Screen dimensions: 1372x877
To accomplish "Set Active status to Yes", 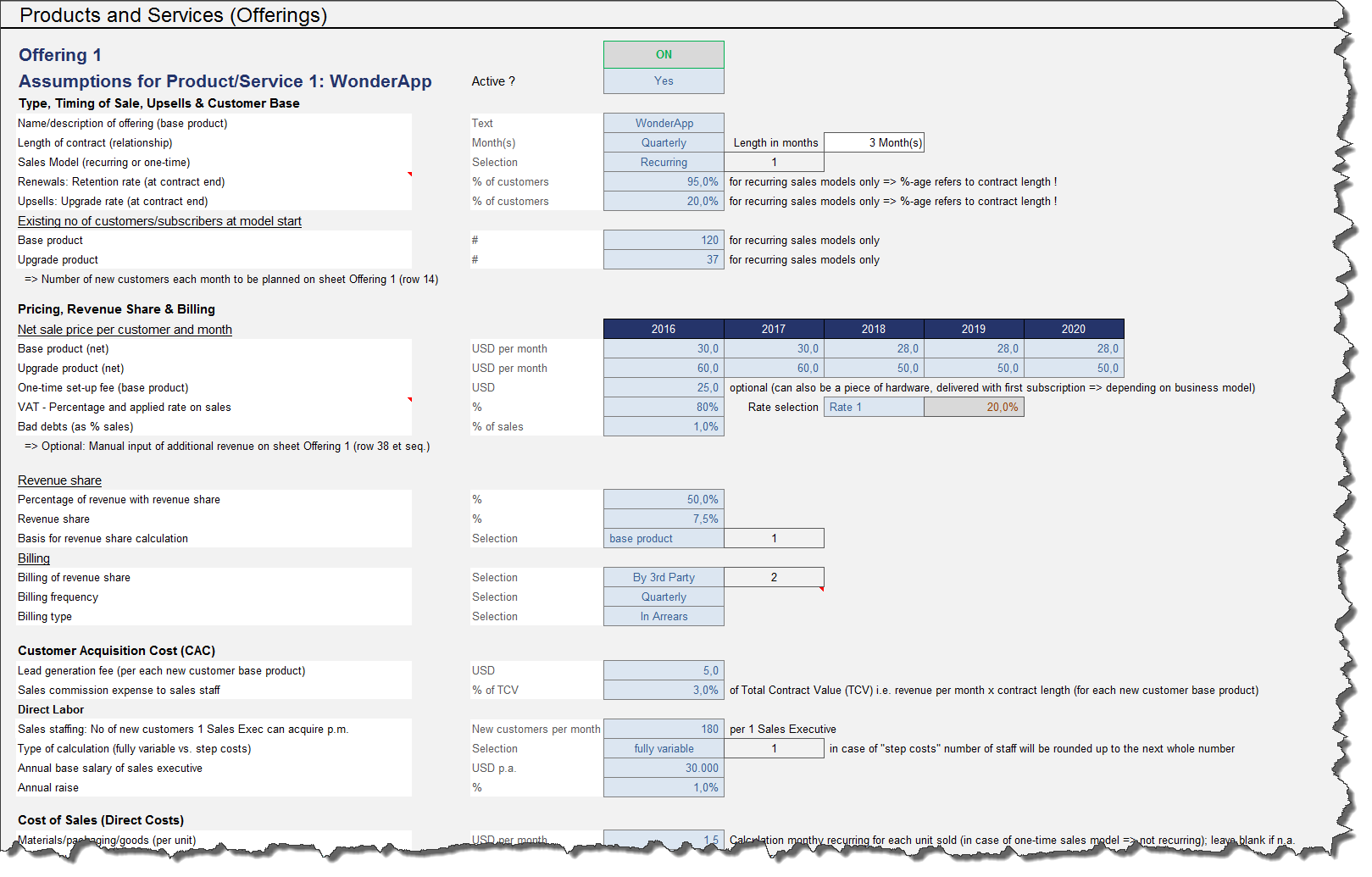I will tap(663, 80).
